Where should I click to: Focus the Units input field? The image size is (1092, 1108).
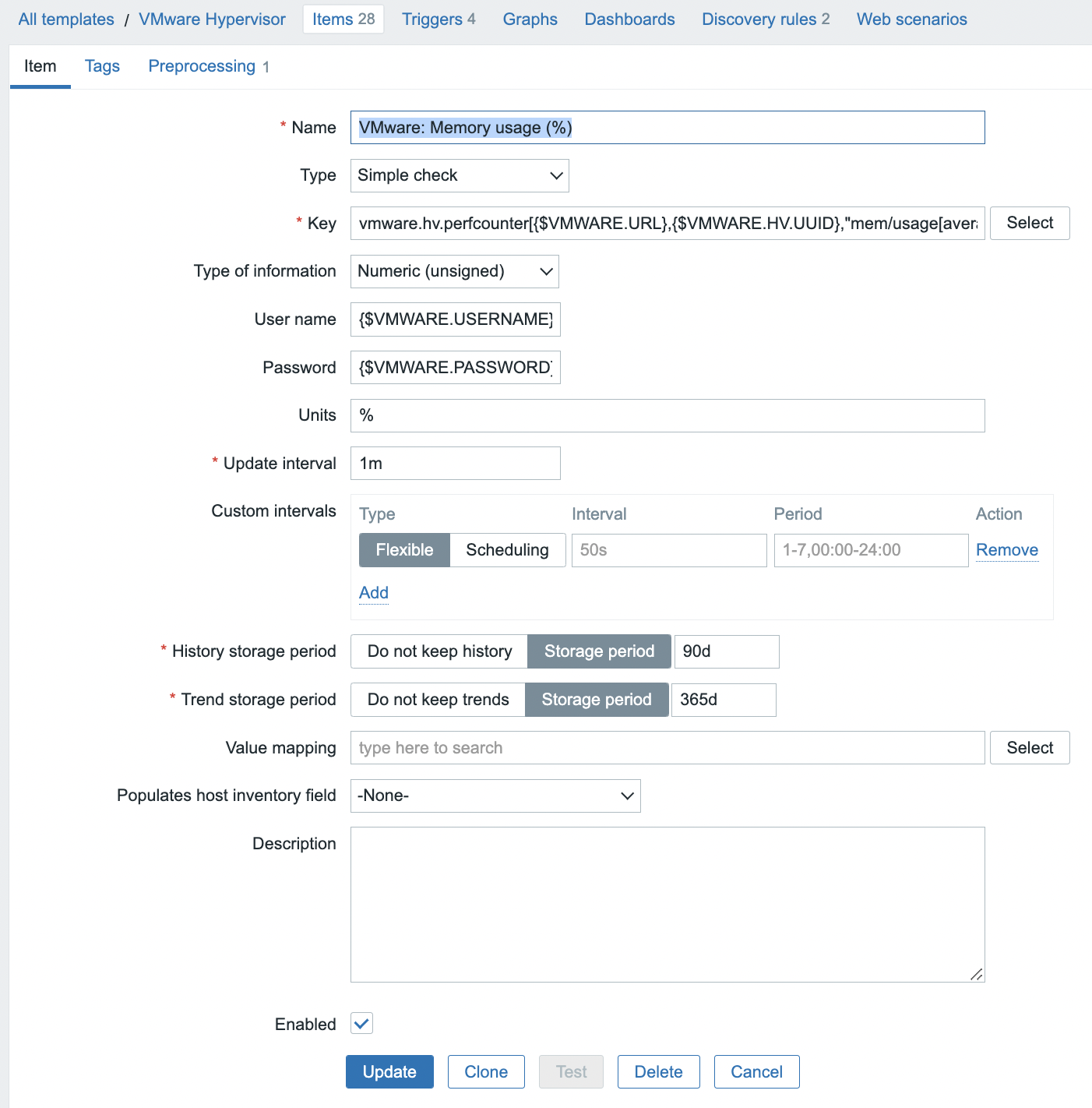point(667,415)
